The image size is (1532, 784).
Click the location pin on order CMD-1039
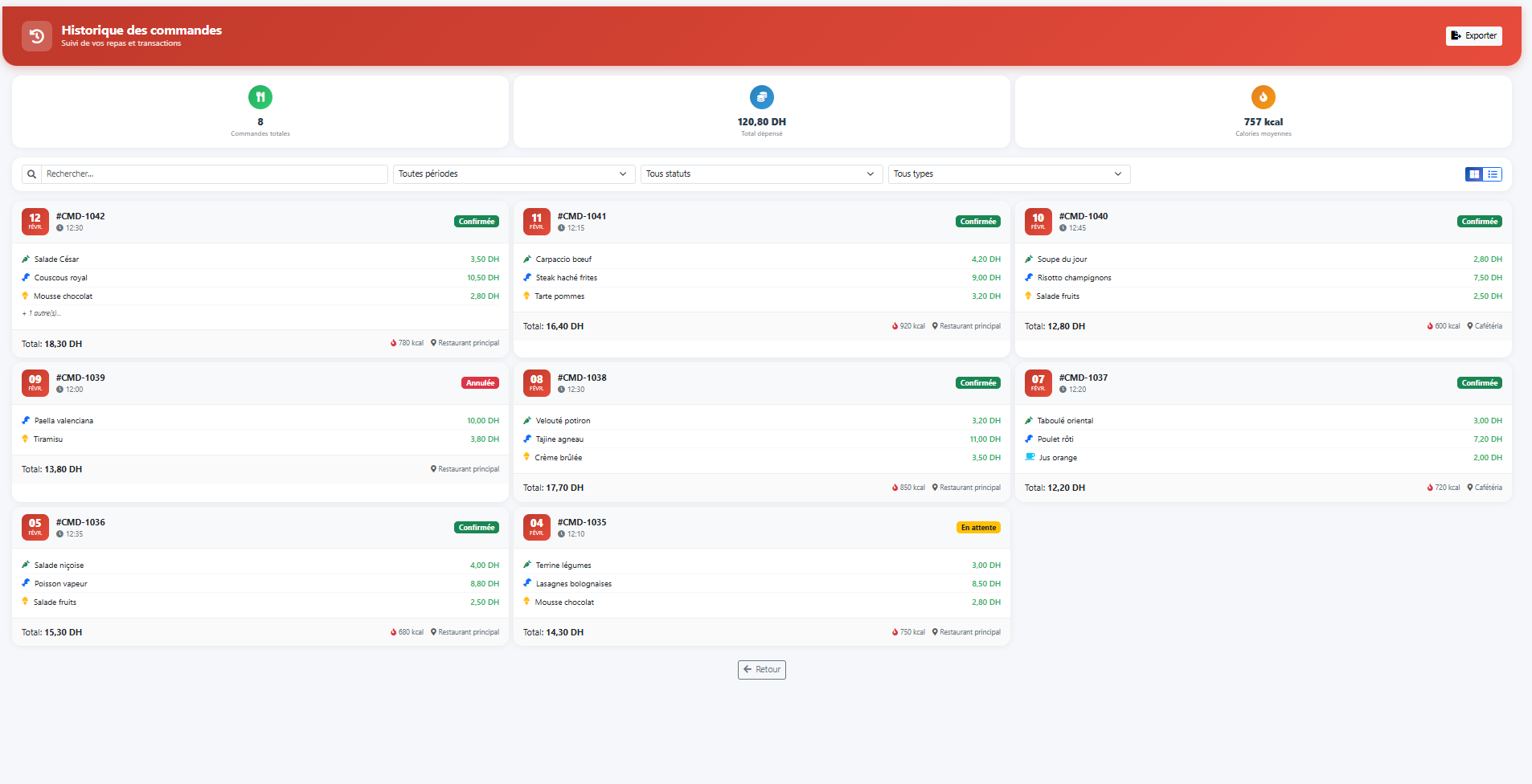pyautogui.click(x=434, y=469)
